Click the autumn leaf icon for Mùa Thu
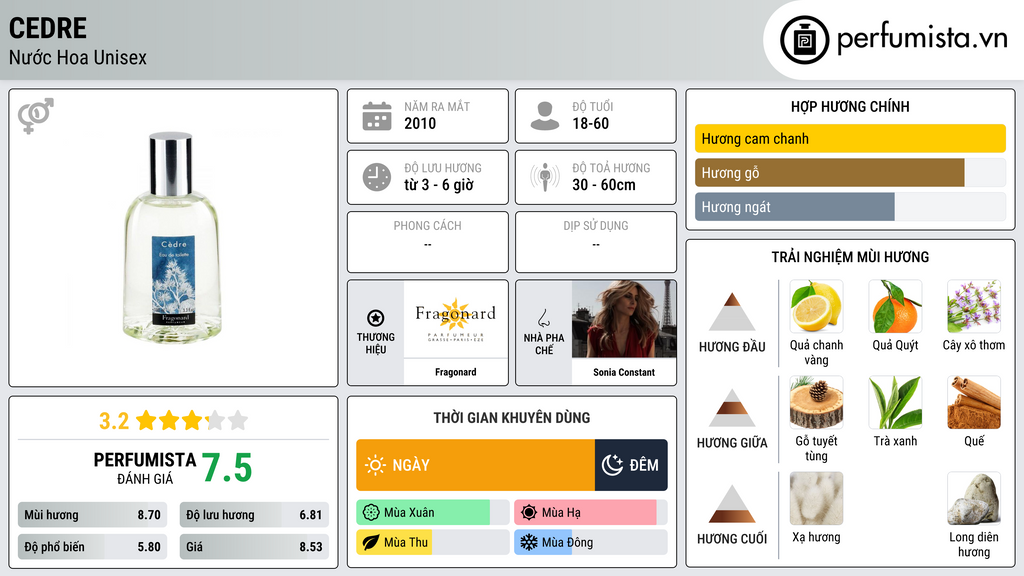Image resolution: width=1024 pixels, height=576 pixels. (x=371, y=543)
